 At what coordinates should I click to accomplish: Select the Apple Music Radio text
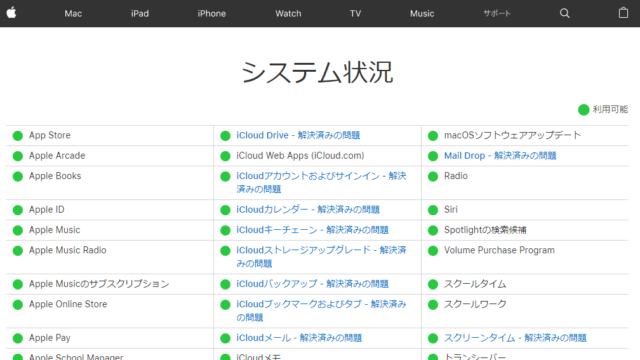pos(67,250)
